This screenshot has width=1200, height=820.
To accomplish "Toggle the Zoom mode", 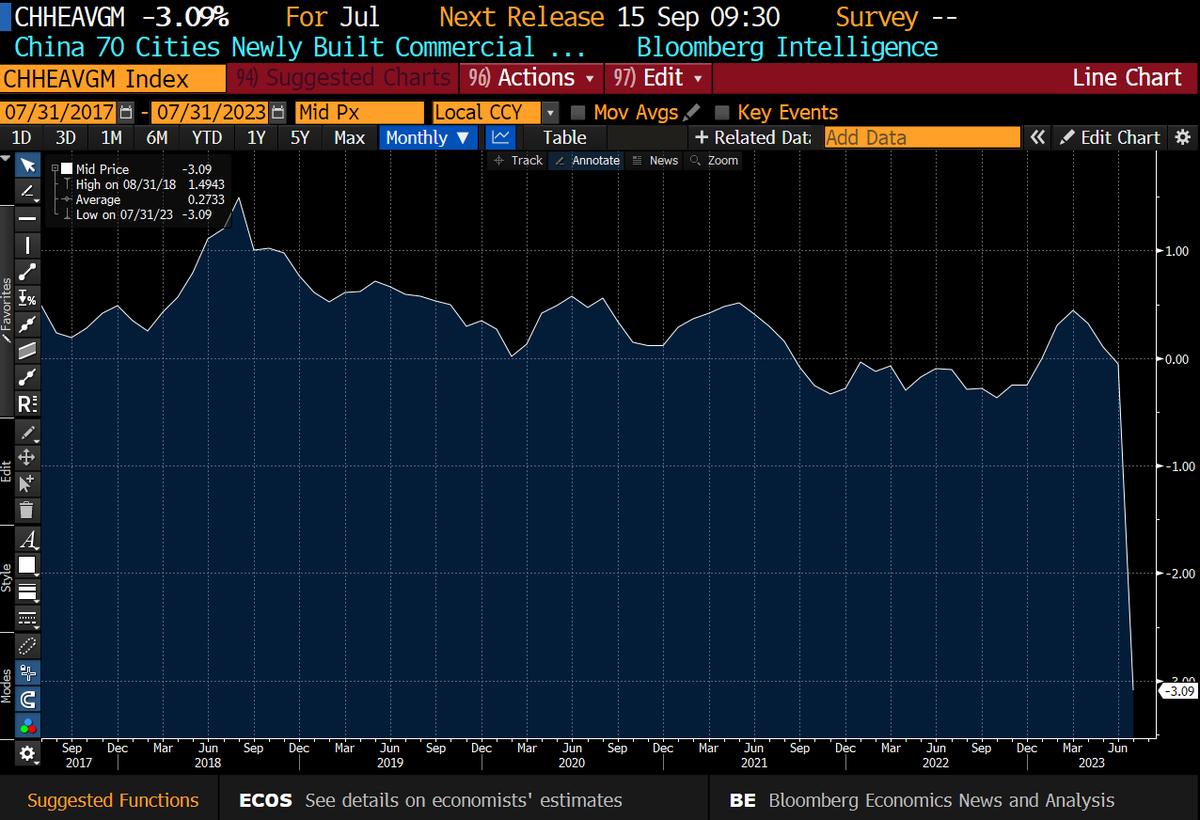I will 714,160.
